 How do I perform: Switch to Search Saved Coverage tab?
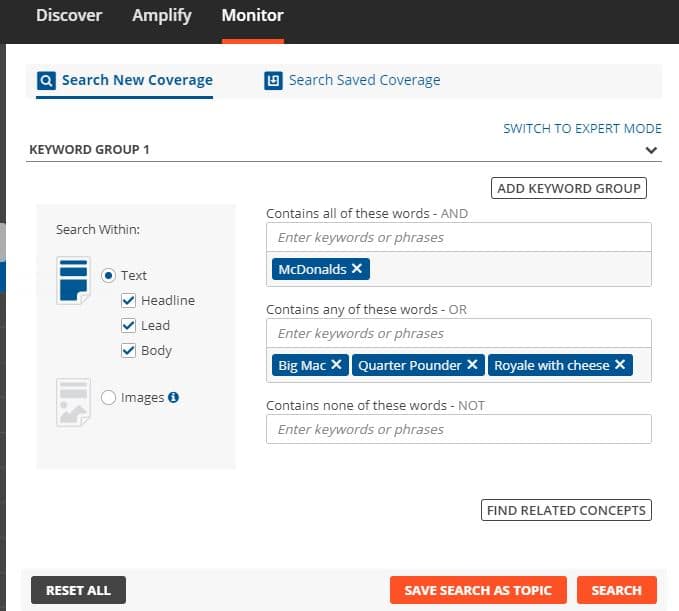tap(352, 81)
